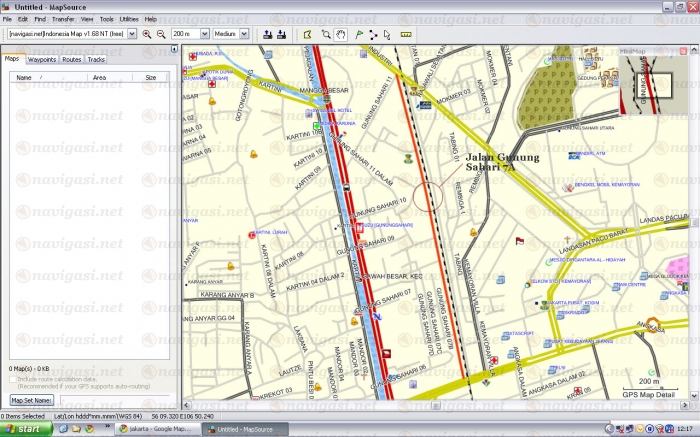Select the Map tool icon
The image size is (700, 437).
[x=308, y=34]
